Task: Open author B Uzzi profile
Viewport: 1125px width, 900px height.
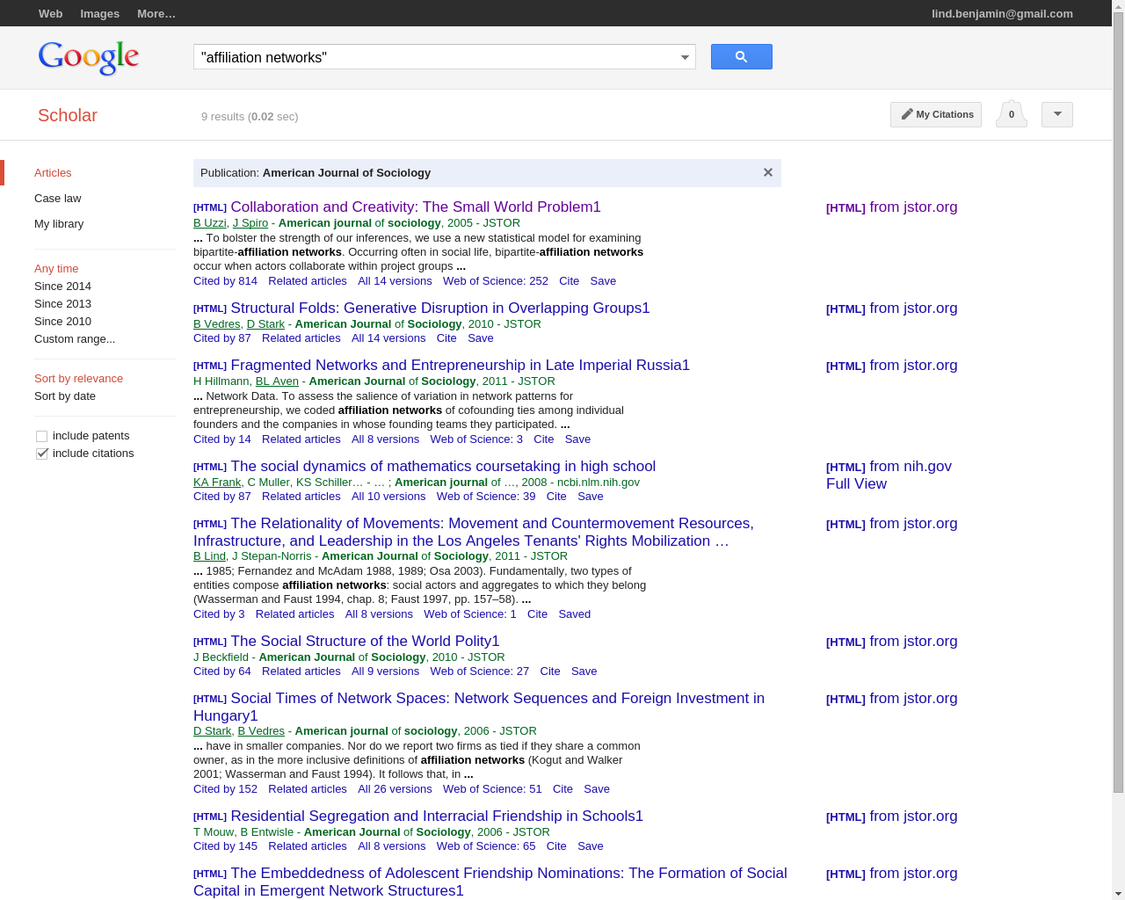Action: tap(210, 223)
